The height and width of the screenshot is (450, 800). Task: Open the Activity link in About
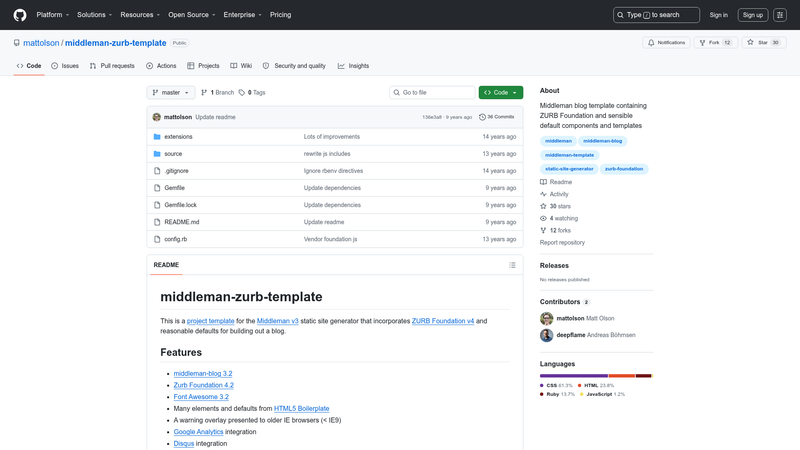(x=554, y=194)
